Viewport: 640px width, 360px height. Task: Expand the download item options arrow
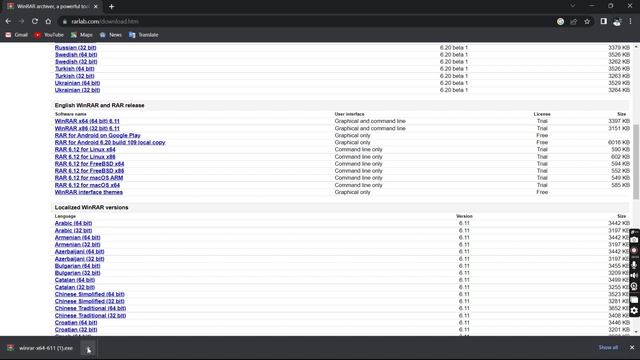88,348
